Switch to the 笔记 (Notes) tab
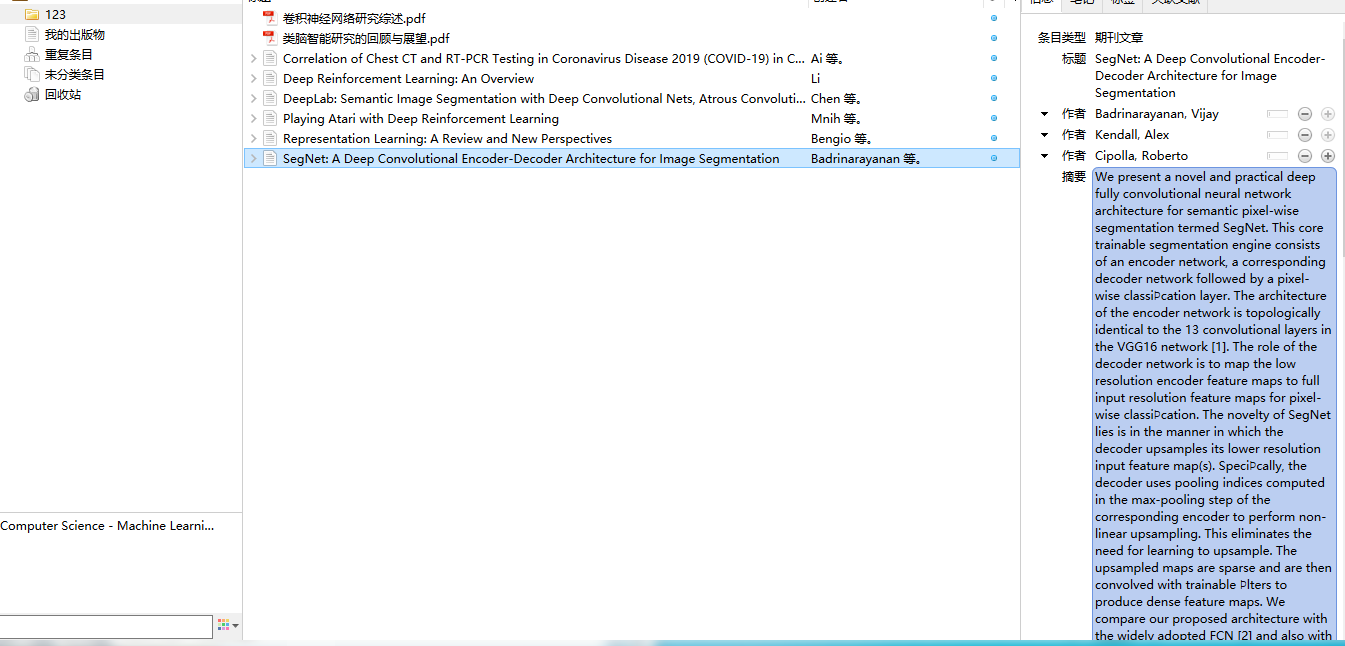 [1082, 3]
